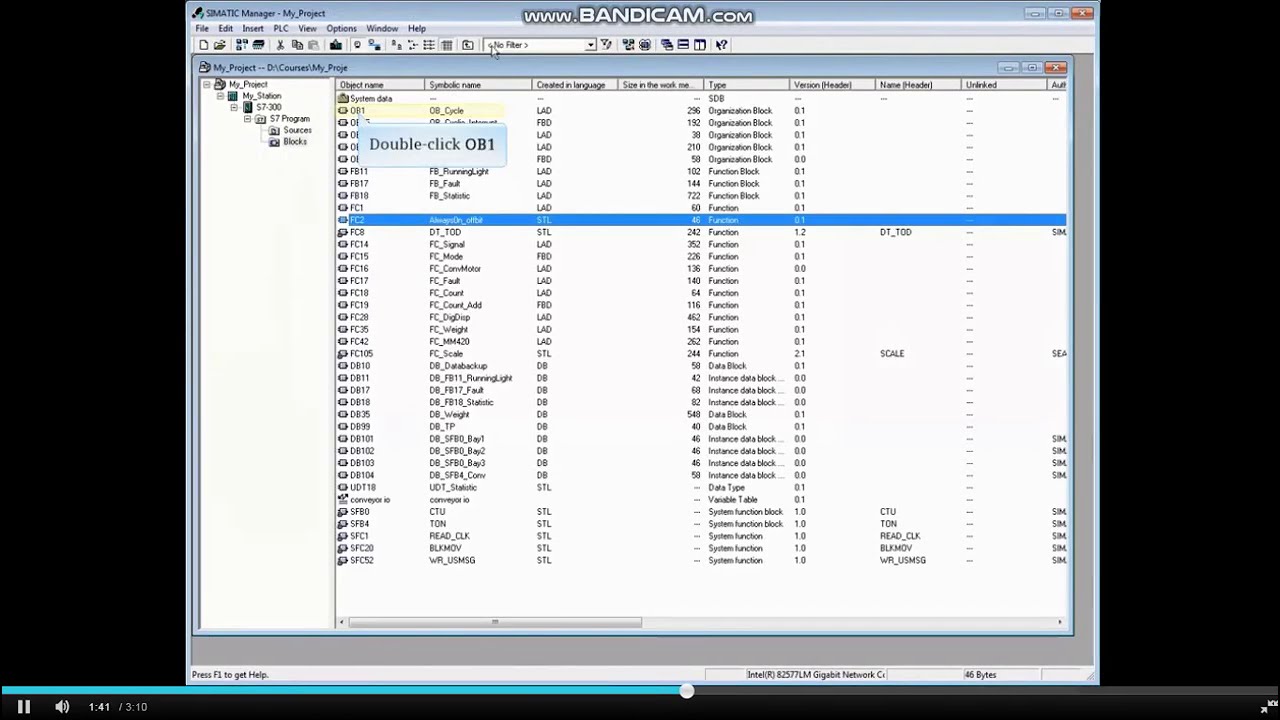
Task: Click the filter funnel icon
Action: click(606, 45)
